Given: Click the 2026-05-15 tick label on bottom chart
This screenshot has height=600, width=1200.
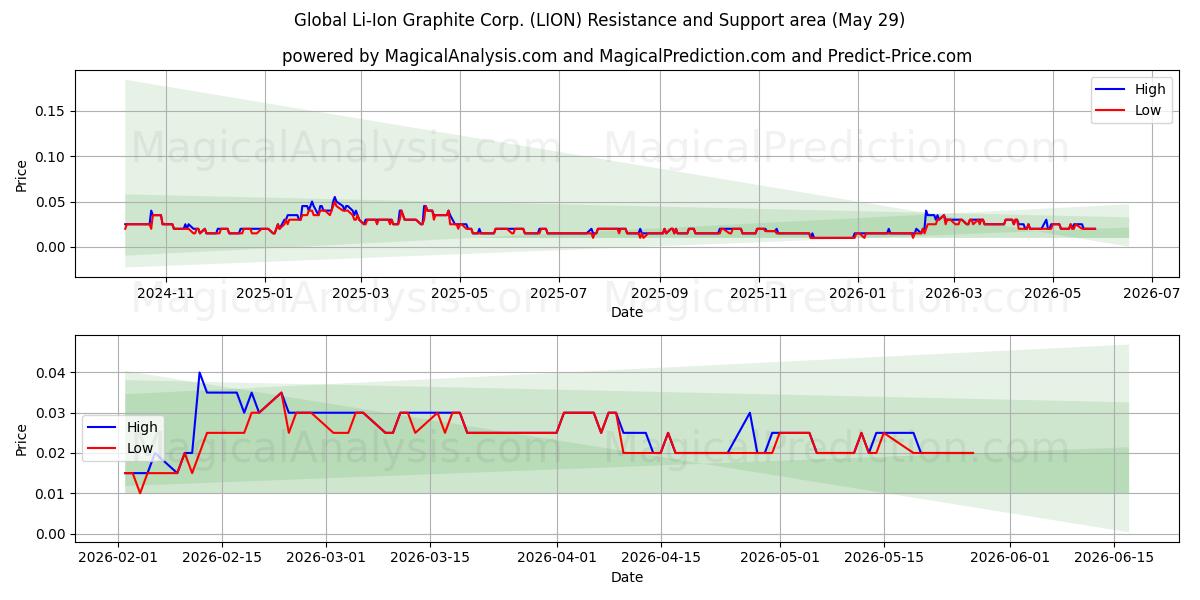Looking at the screenshot, I should click(883, 558).
